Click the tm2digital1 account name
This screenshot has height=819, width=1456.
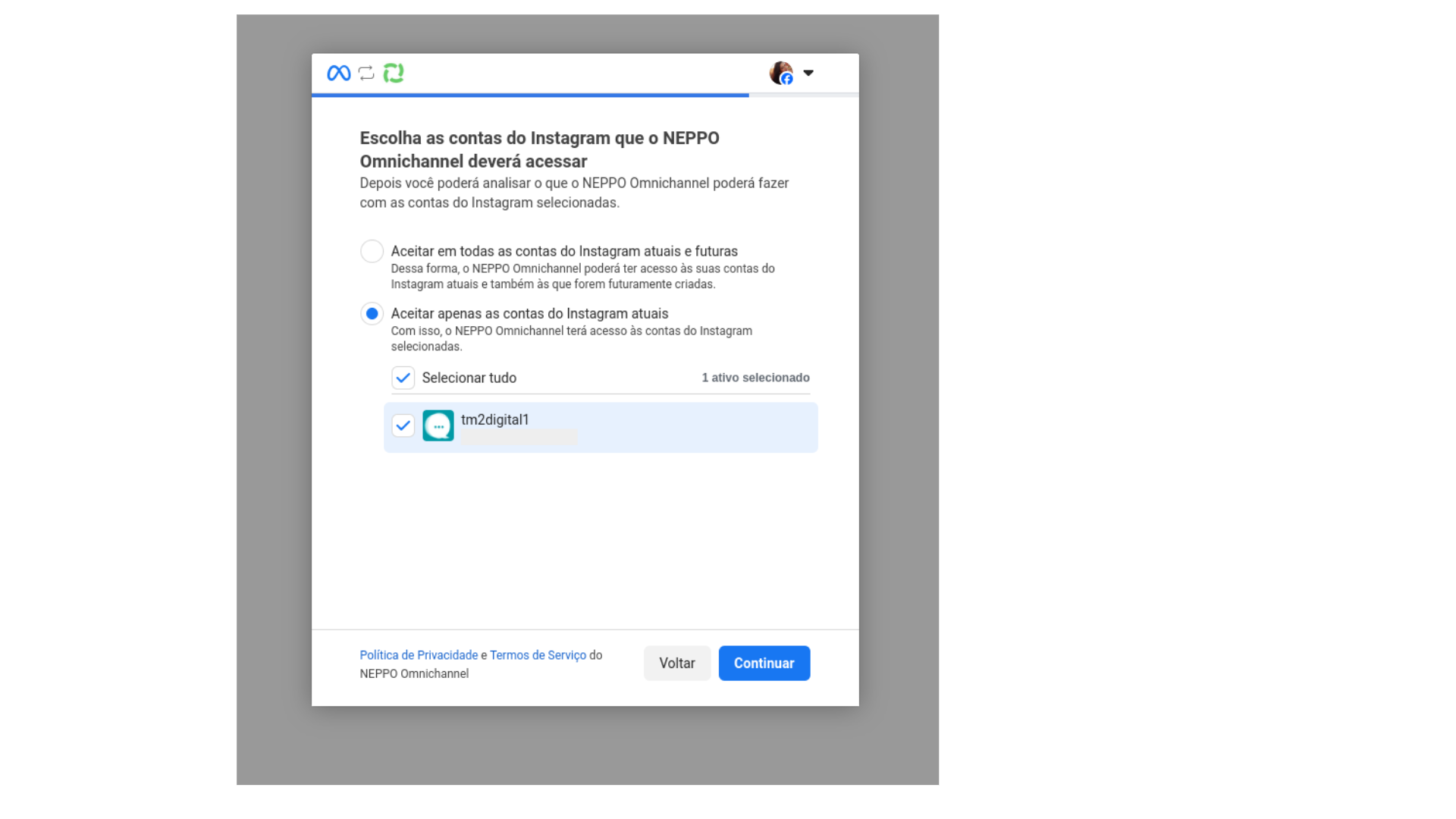[495, 419]
